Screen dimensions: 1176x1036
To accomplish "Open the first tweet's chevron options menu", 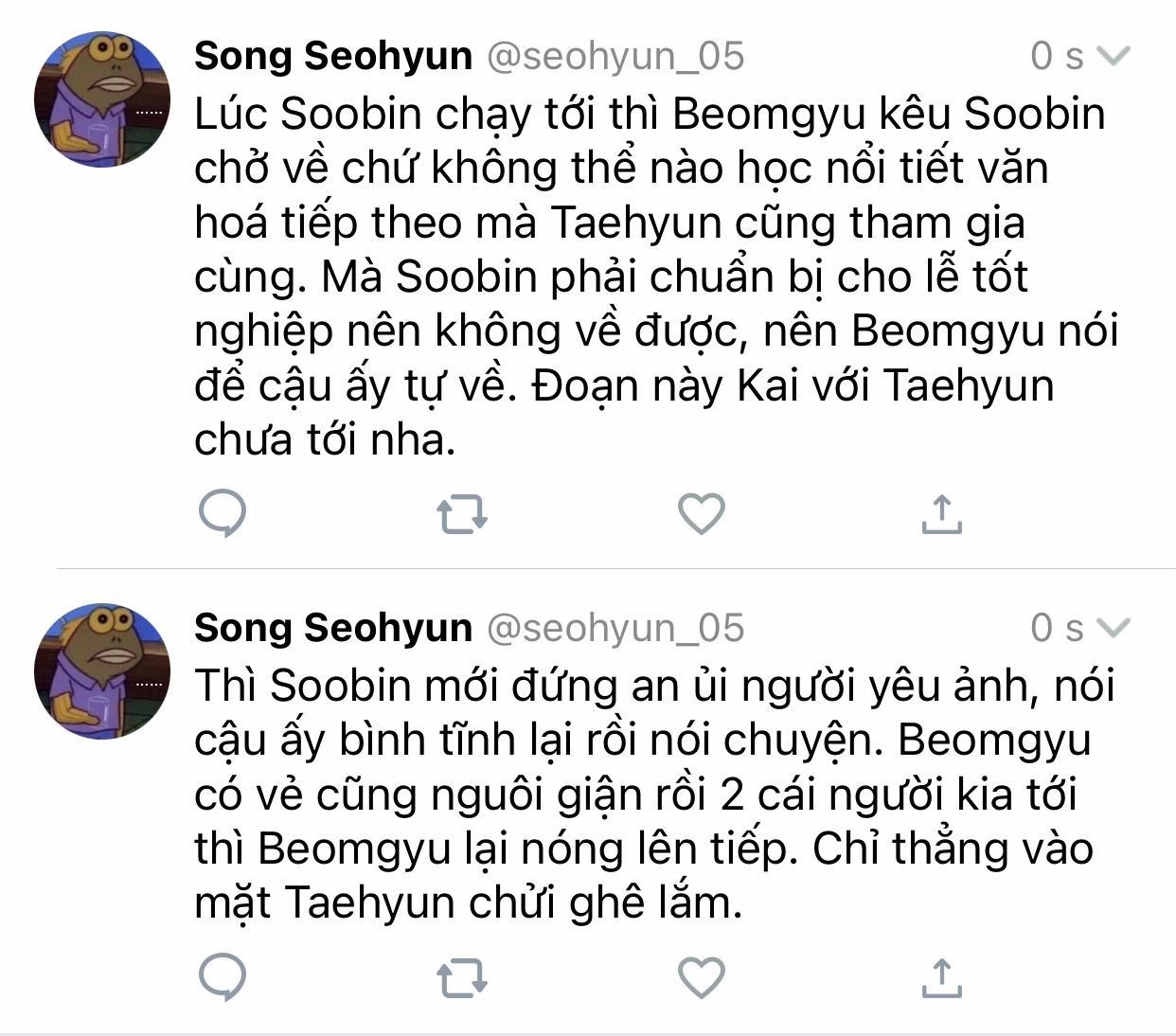I will click(x=1114, y=57).
